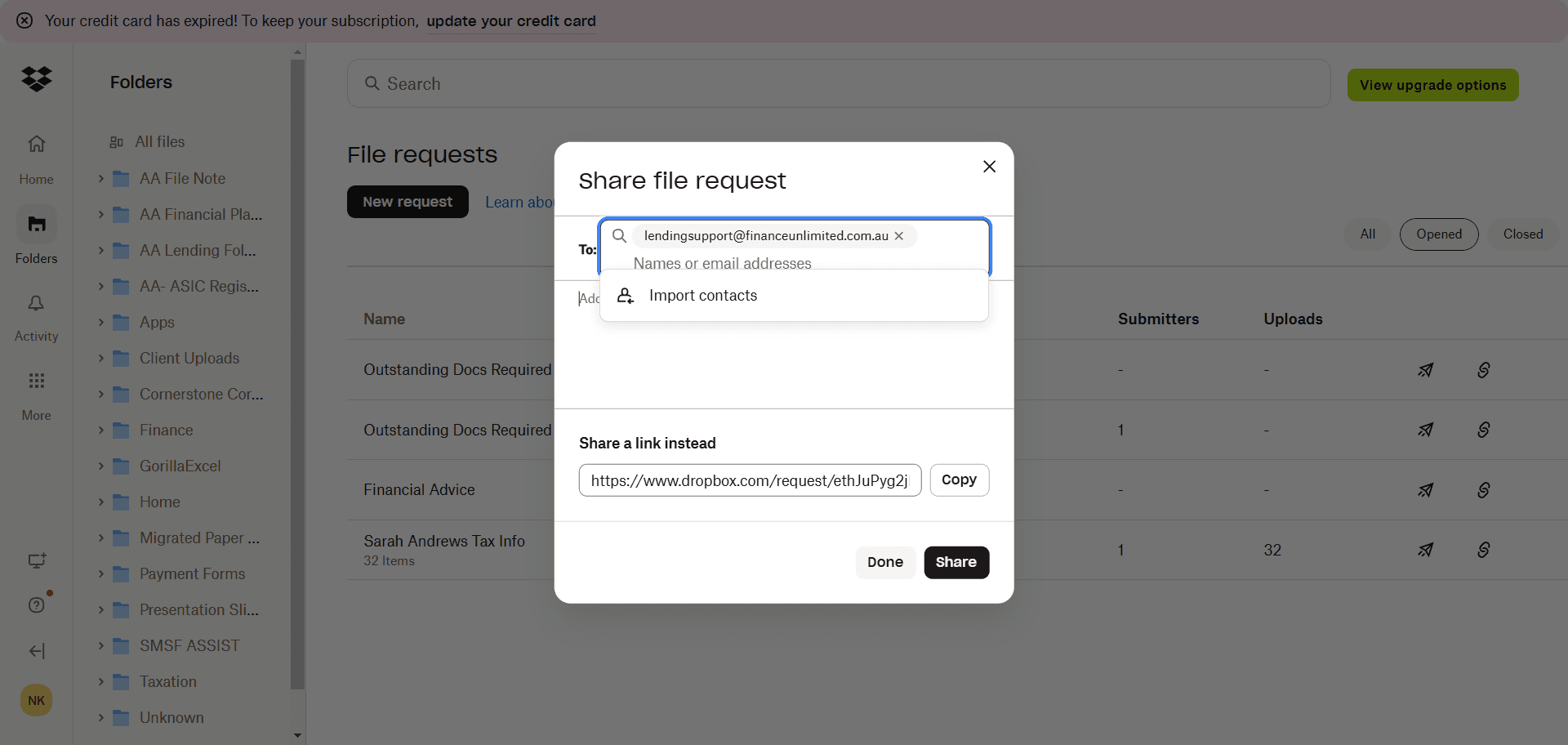Expand the AA Lending Fol... folder
1568x745 pixels.
[x=101, y=250]
